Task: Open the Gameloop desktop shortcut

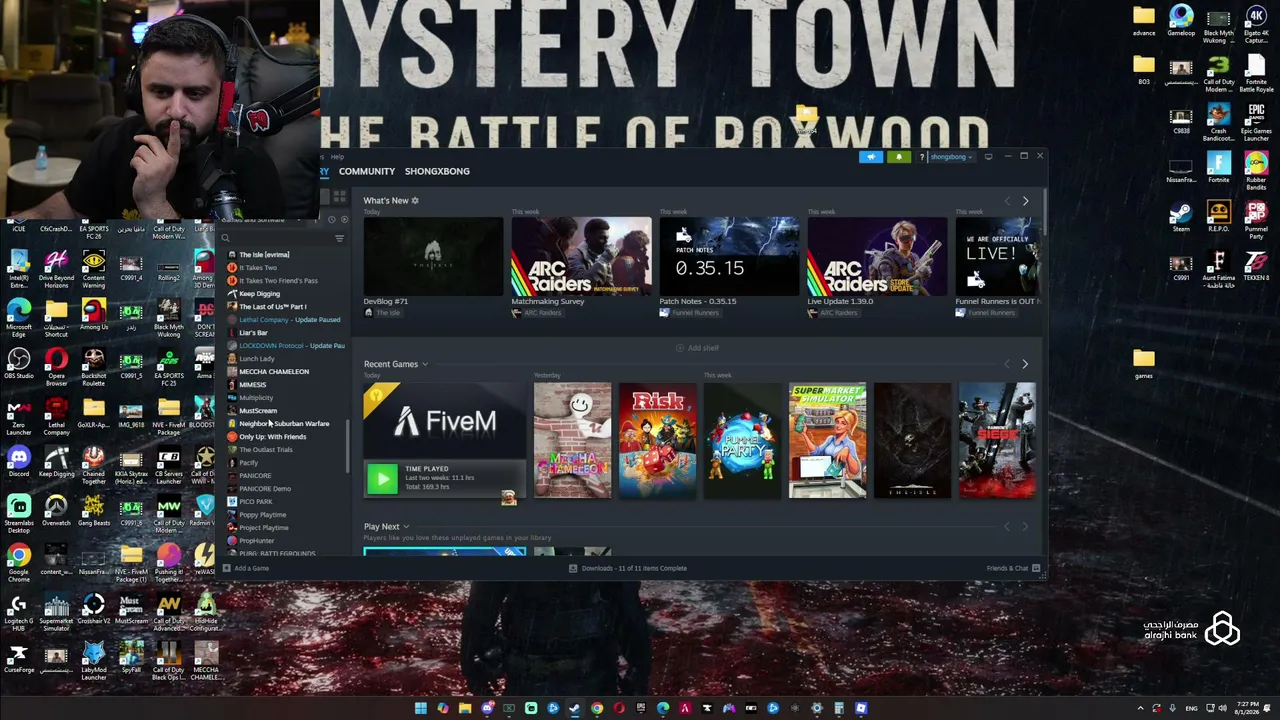Action: point(1181,20)
